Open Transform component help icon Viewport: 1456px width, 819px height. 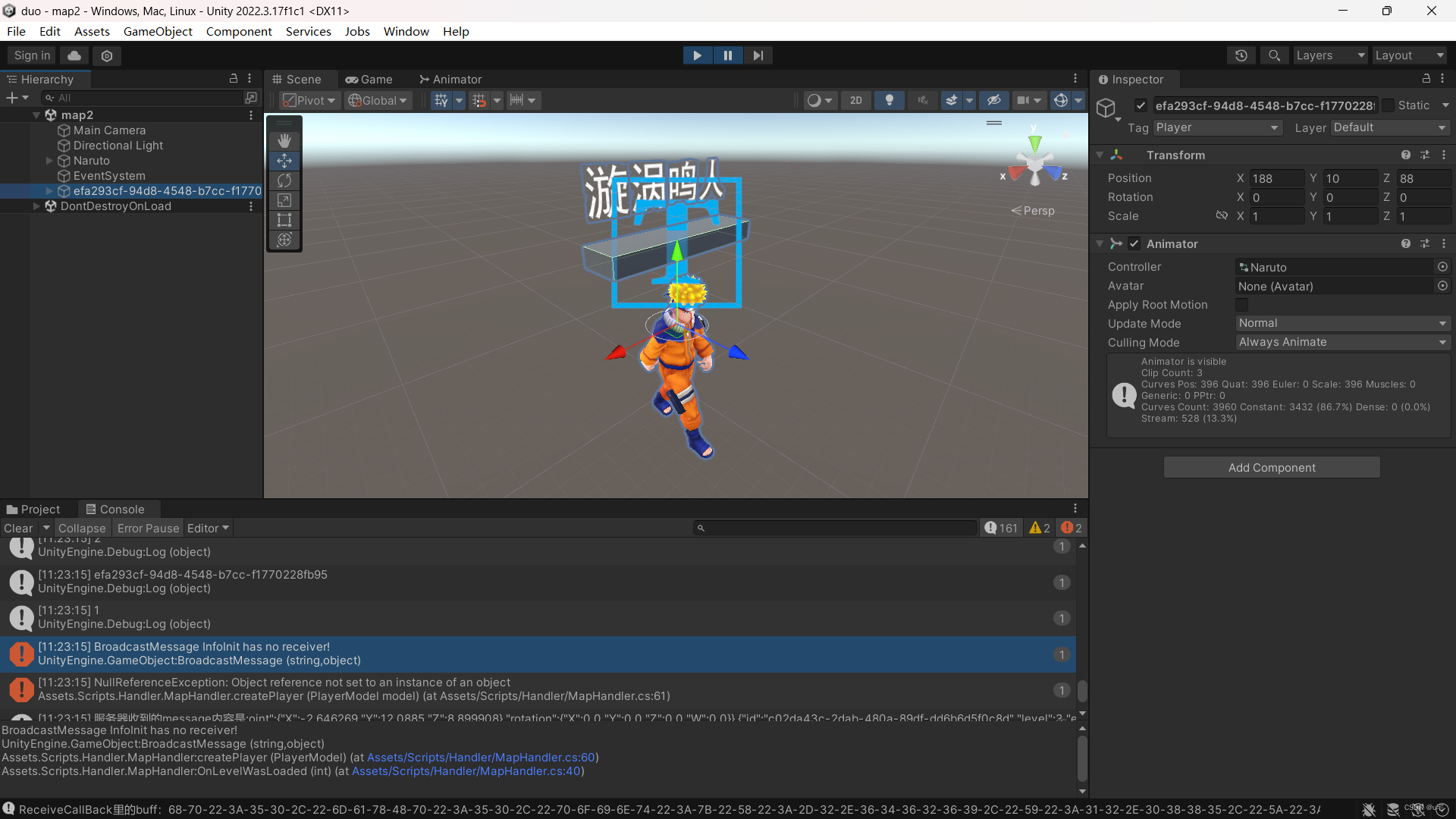[x=1406, y=155]
